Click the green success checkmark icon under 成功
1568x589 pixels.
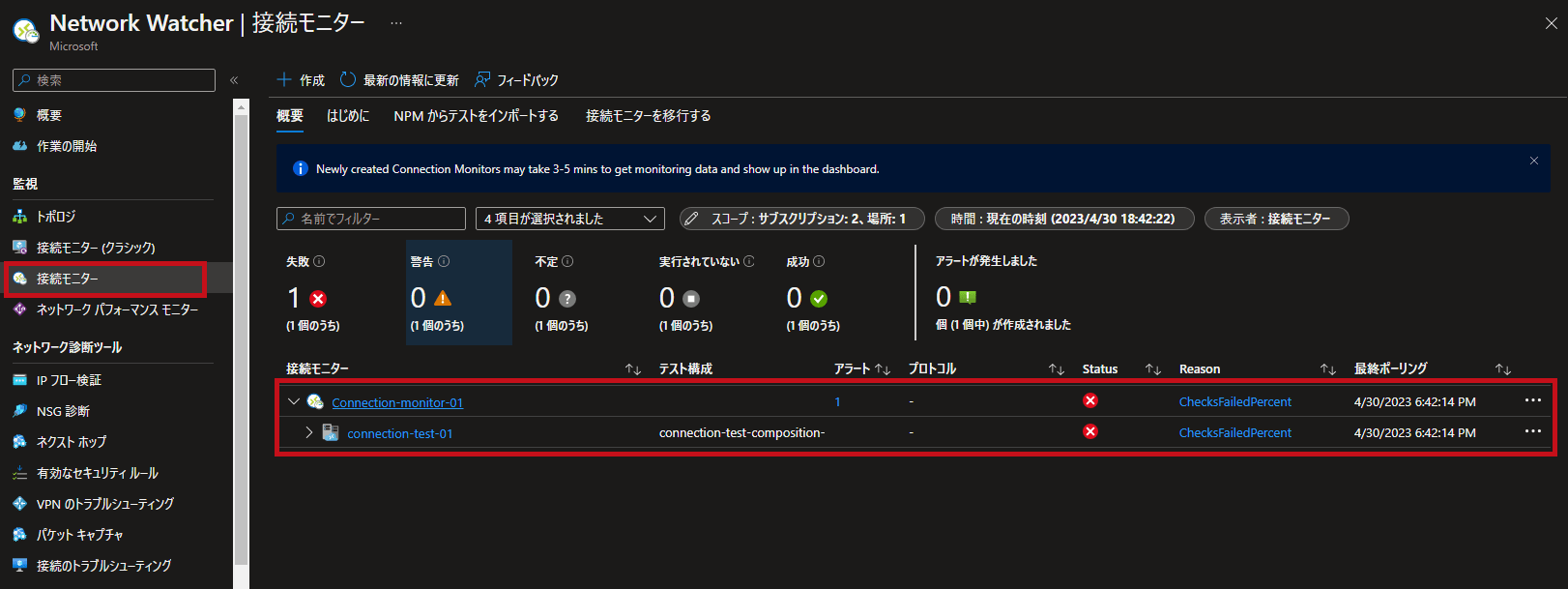(819, 299)
